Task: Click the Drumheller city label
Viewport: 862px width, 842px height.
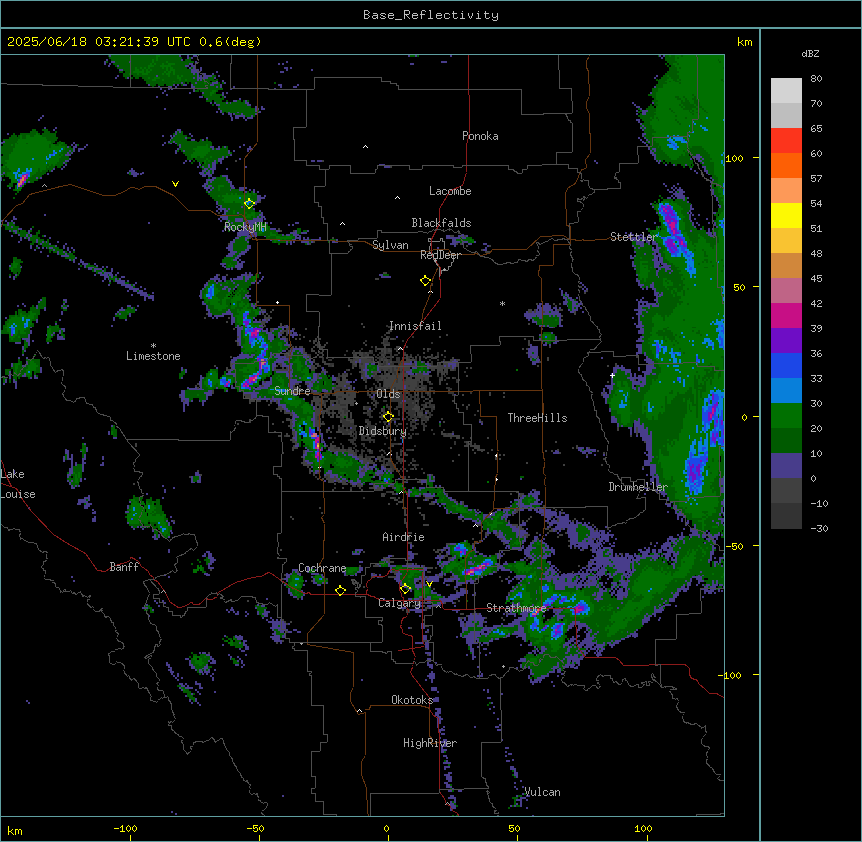Action: [x=638, y=487]
